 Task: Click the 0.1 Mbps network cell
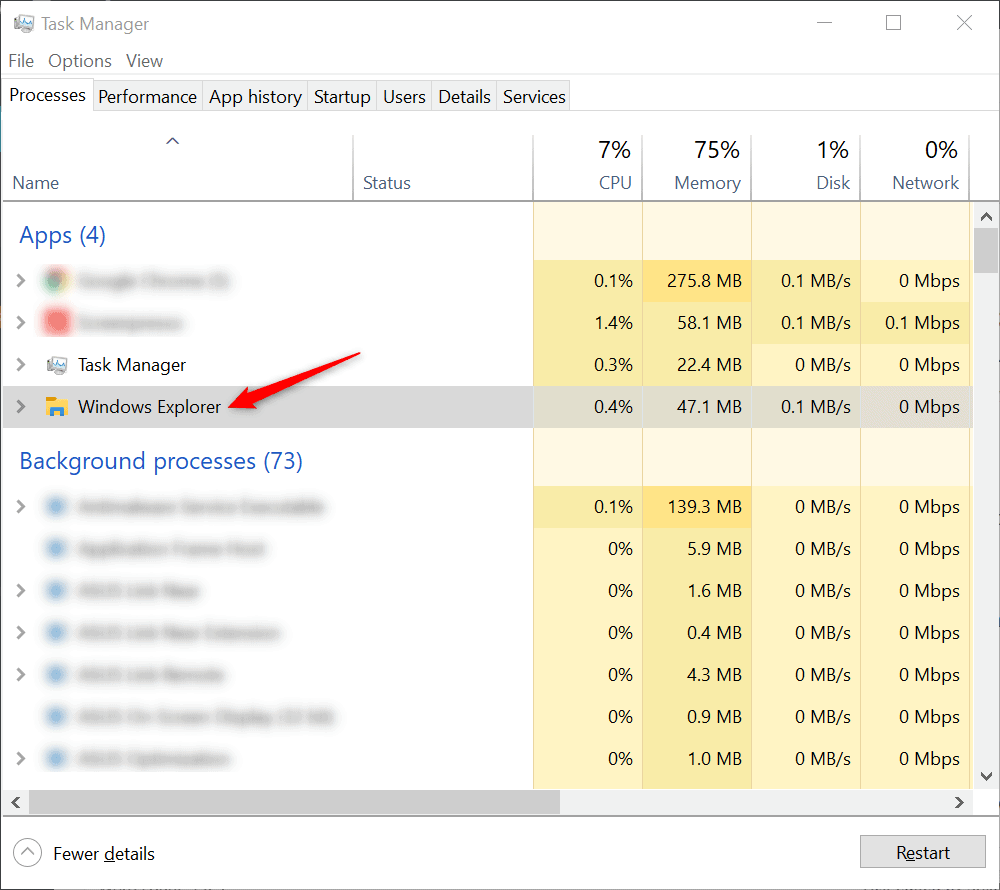click(915, 323)
